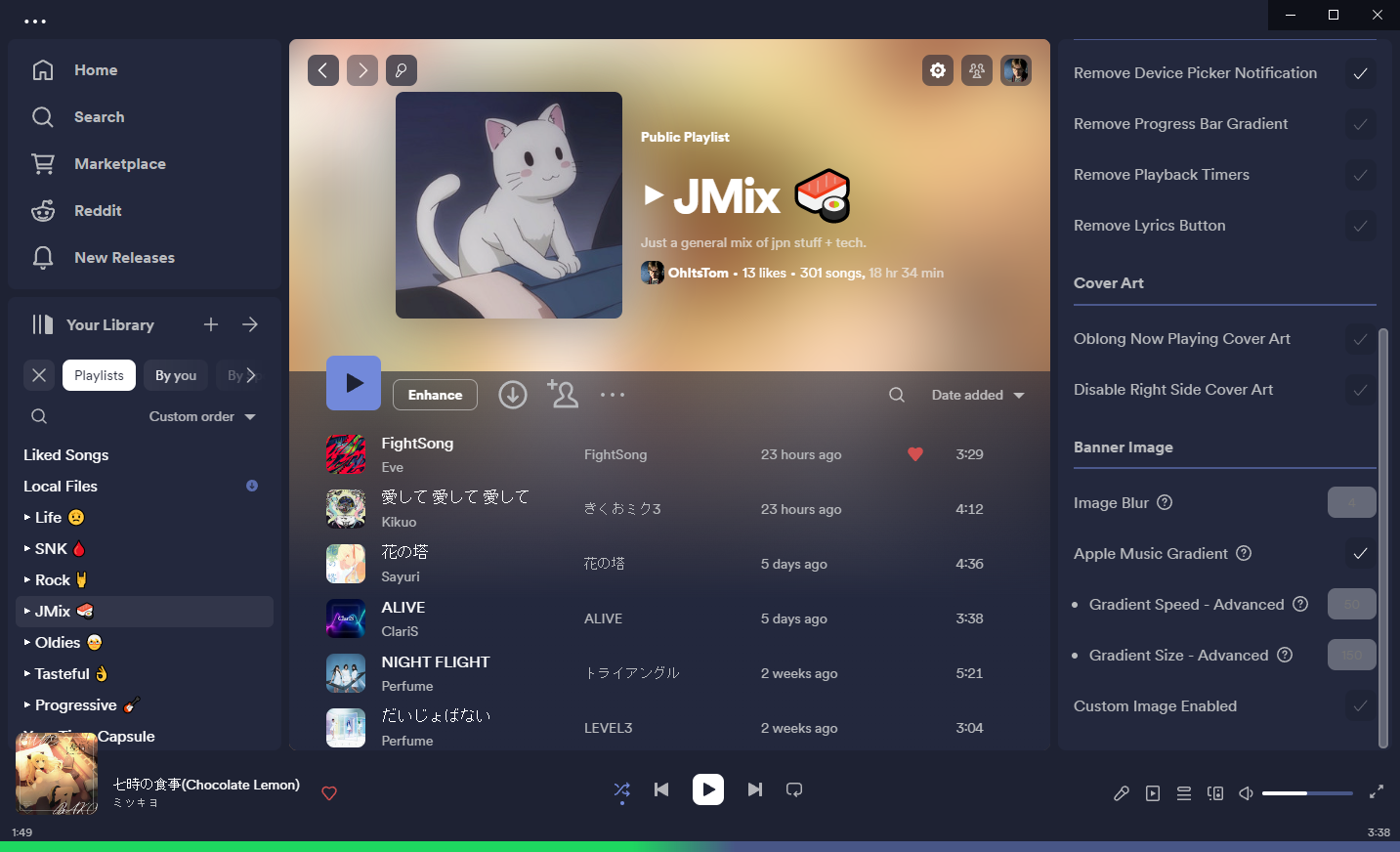The width and height of the screenshot is (1400, 852).
Task: Open more options for JMix playlist
Action: (x=613, y=395)
